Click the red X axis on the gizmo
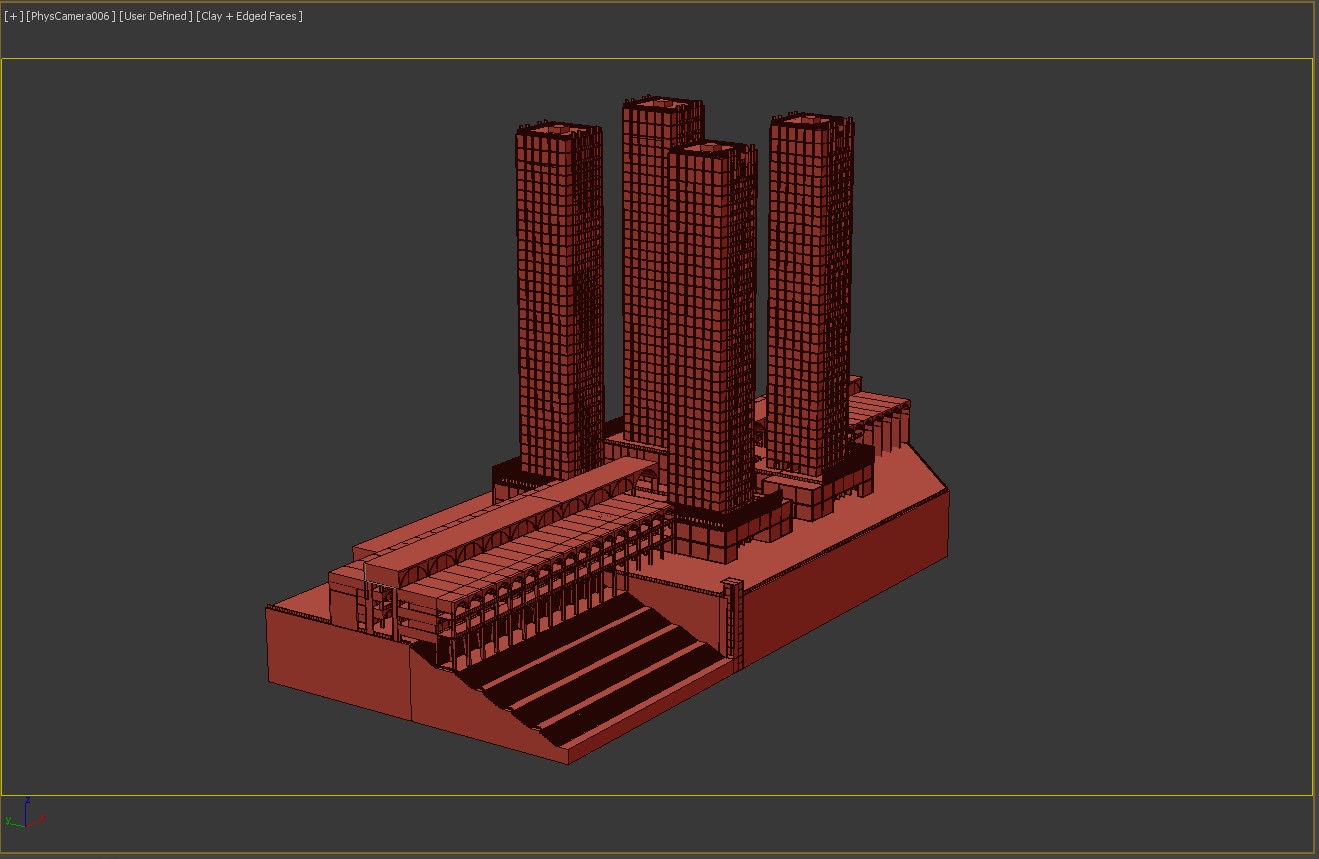 (x=38, y=820)
